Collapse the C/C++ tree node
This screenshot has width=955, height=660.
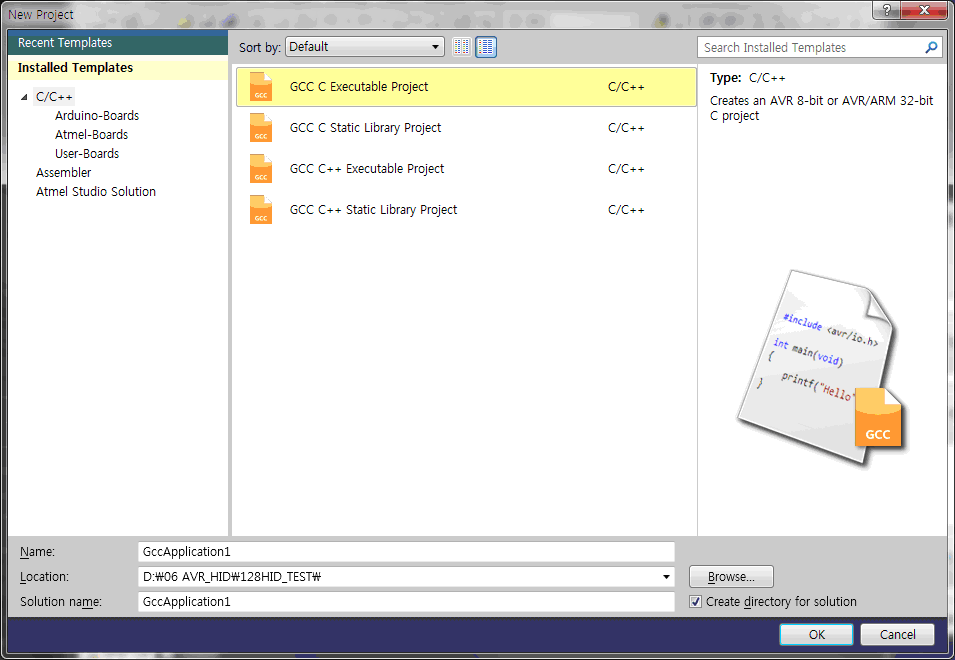click(x=25, y=97)
